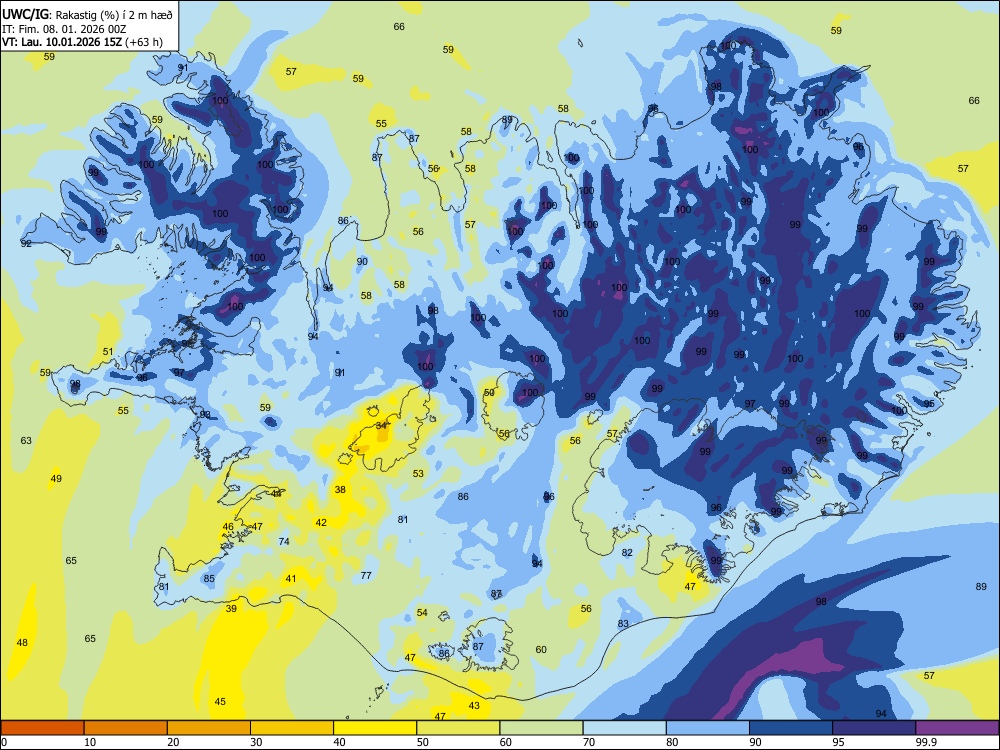Click the humidity value 42 on the map
This screenshot has height=750, width=1000.
click(x=321, y=522)
